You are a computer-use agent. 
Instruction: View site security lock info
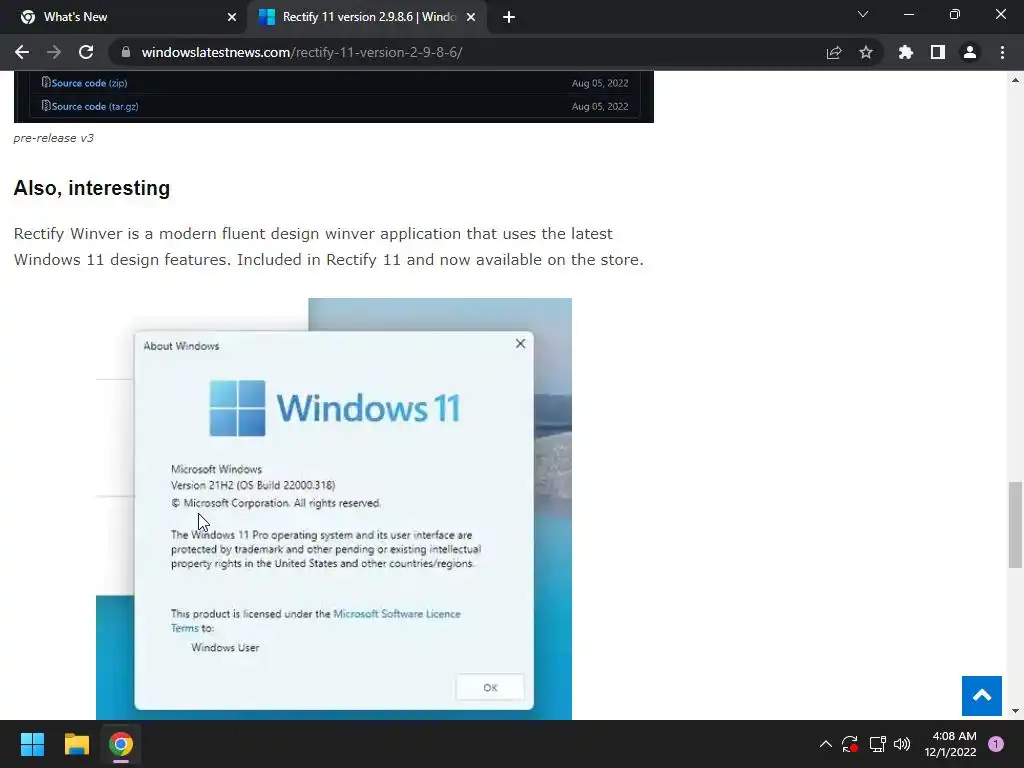coord(126,52)
